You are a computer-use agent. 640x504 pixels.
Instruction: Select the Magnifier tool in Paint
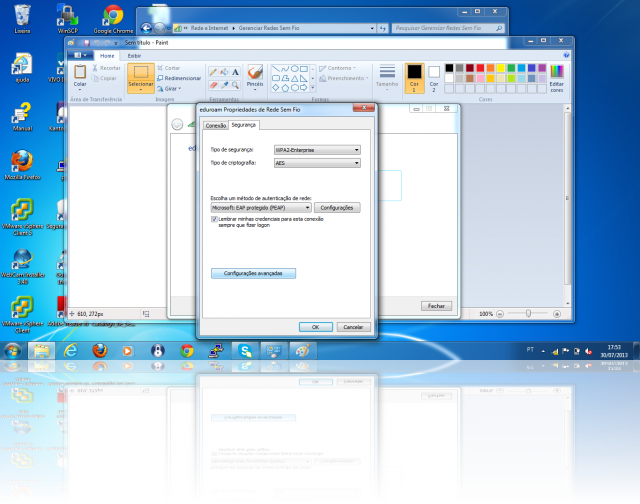[235, 85]
